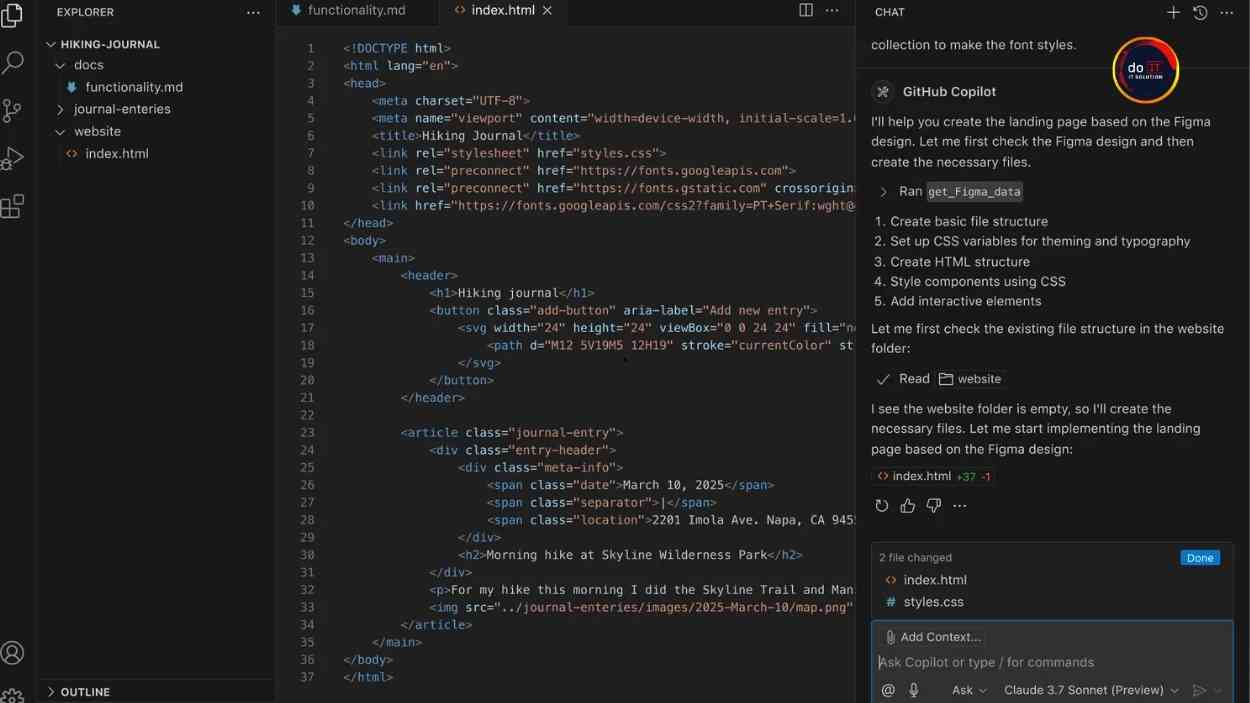The image size is (1250, 703).
Task: Open the Ask mode dropdown
Action: 965,689
